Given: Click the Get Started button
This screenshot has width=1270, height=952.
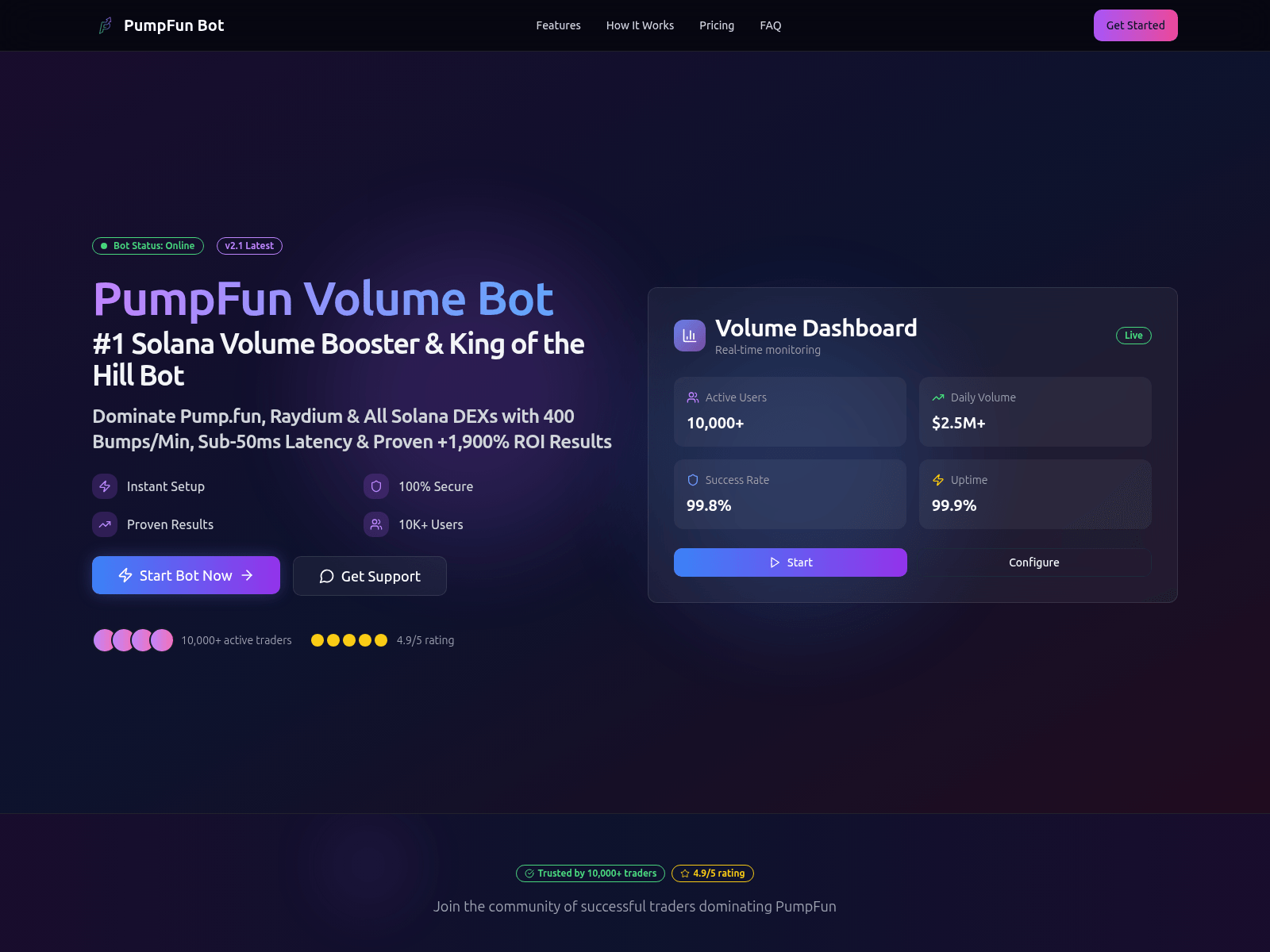Looking at the screenshot, I should pos(1135,25).
